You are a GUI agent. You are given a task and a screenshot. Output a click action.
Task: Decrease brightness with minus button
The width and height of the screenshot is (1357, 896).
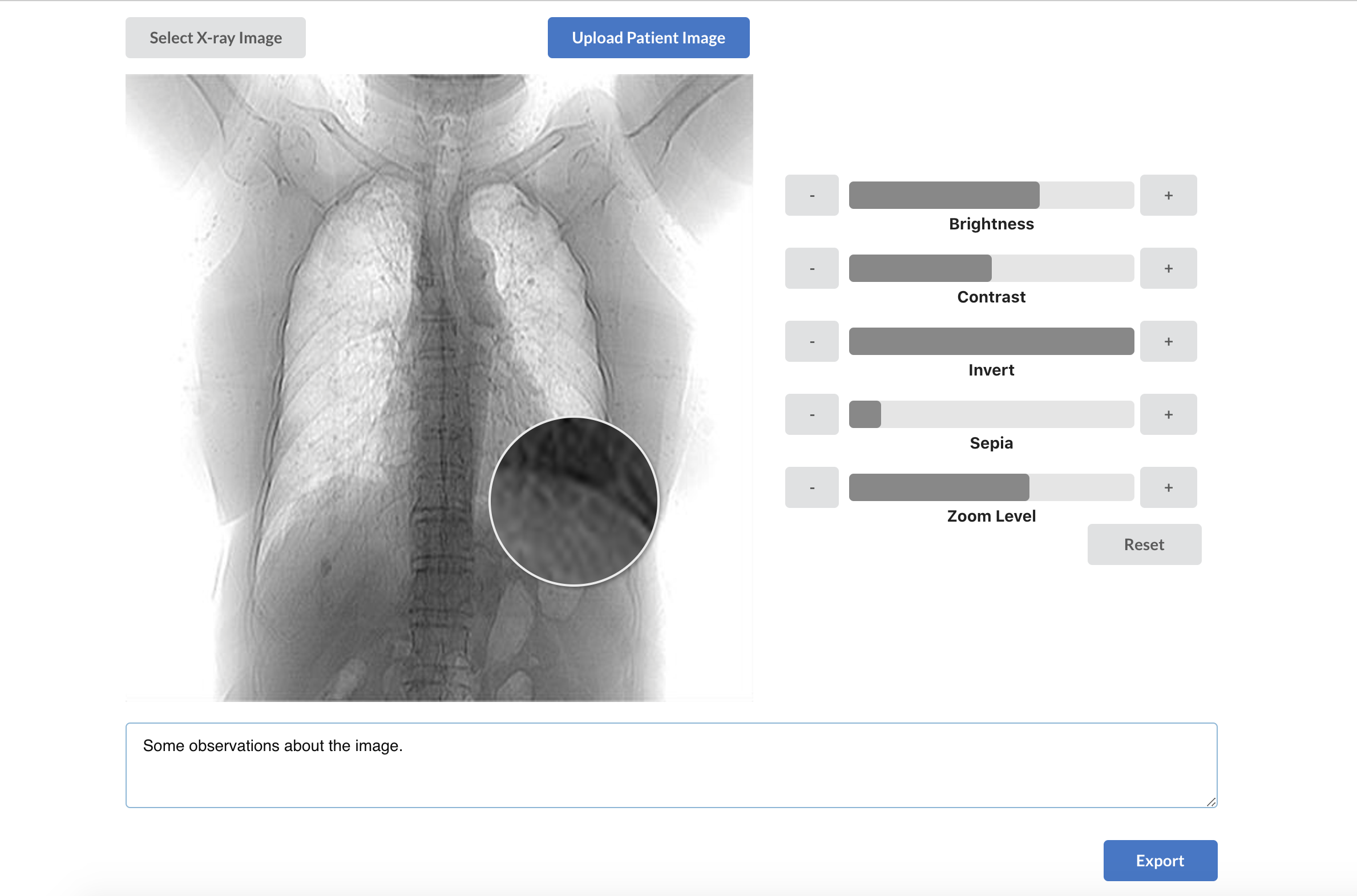pyautogui.click(x=811, y=195)
